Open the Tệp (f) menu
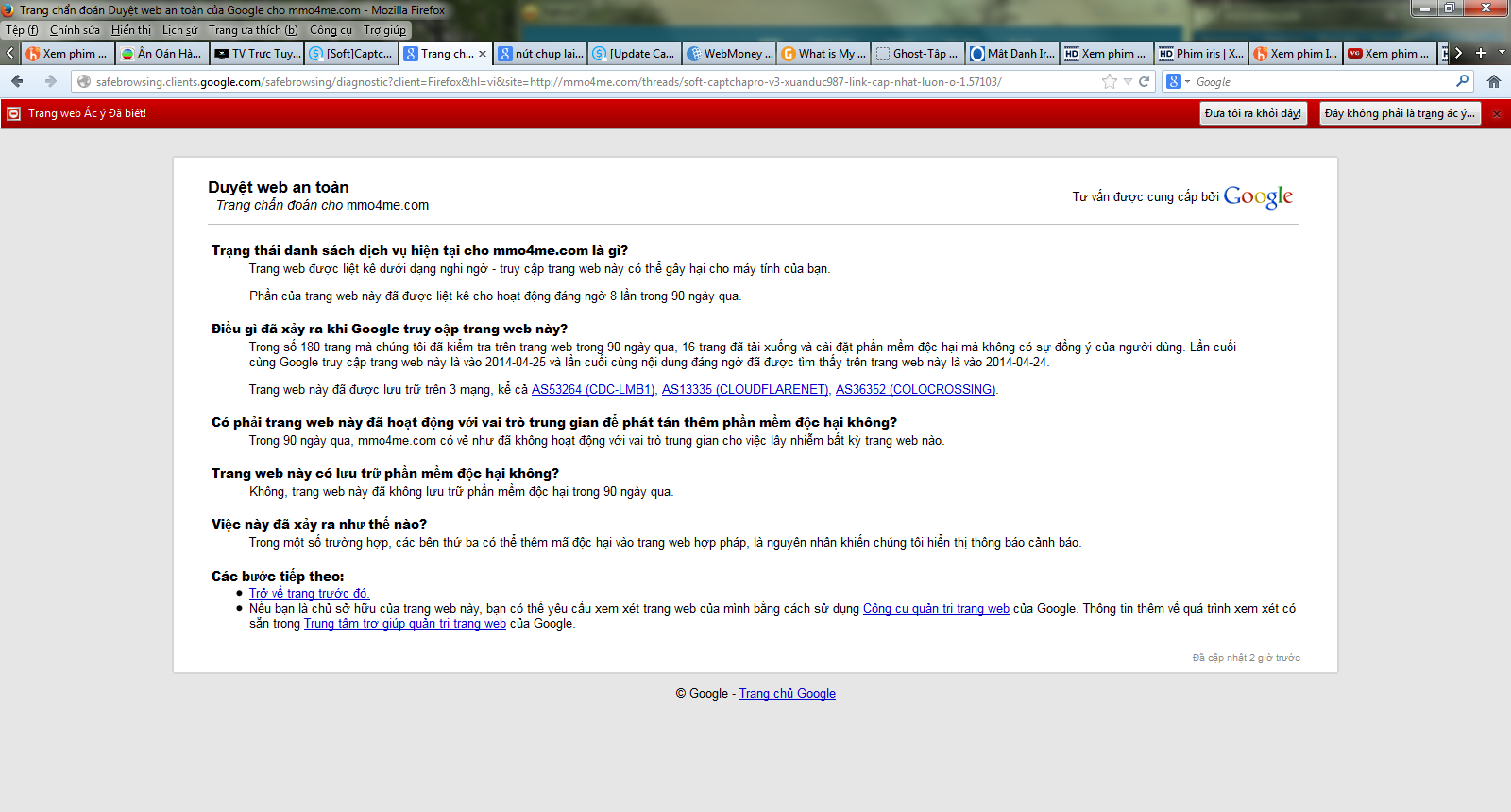The height and width of the screenshot is (812, 1511). pyautogui.click(x=22, y=30)
